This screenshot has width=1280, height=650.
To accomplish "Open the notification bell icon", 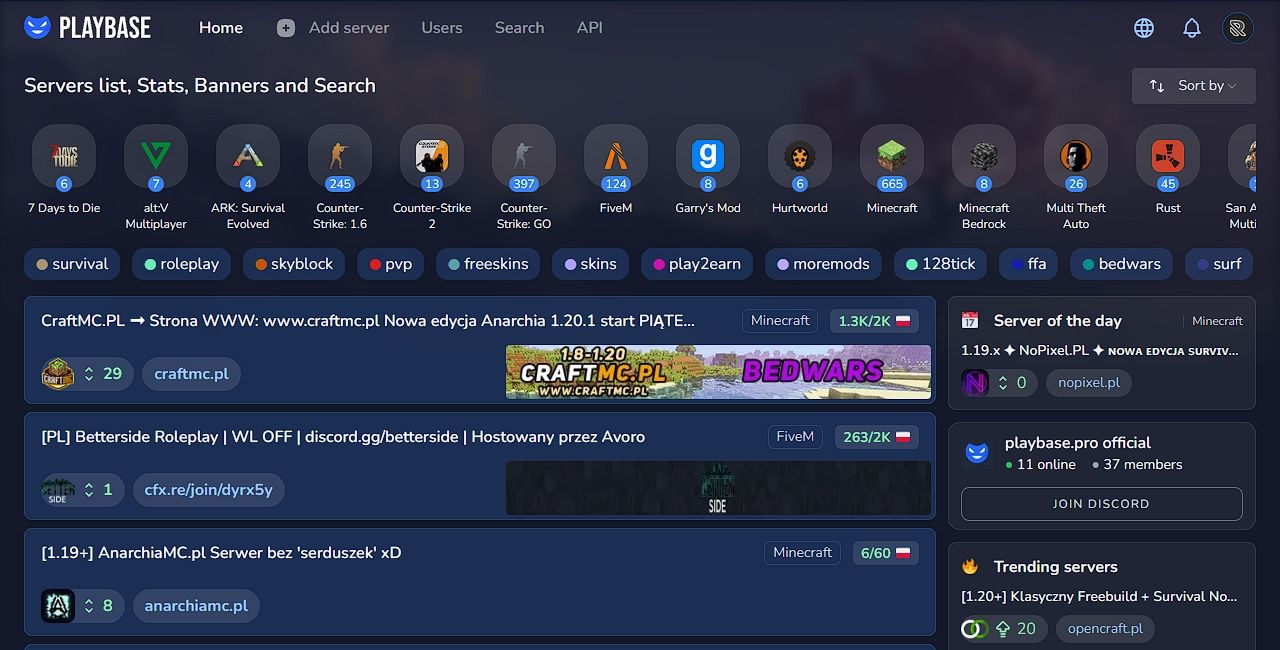I will (1191, 27).
